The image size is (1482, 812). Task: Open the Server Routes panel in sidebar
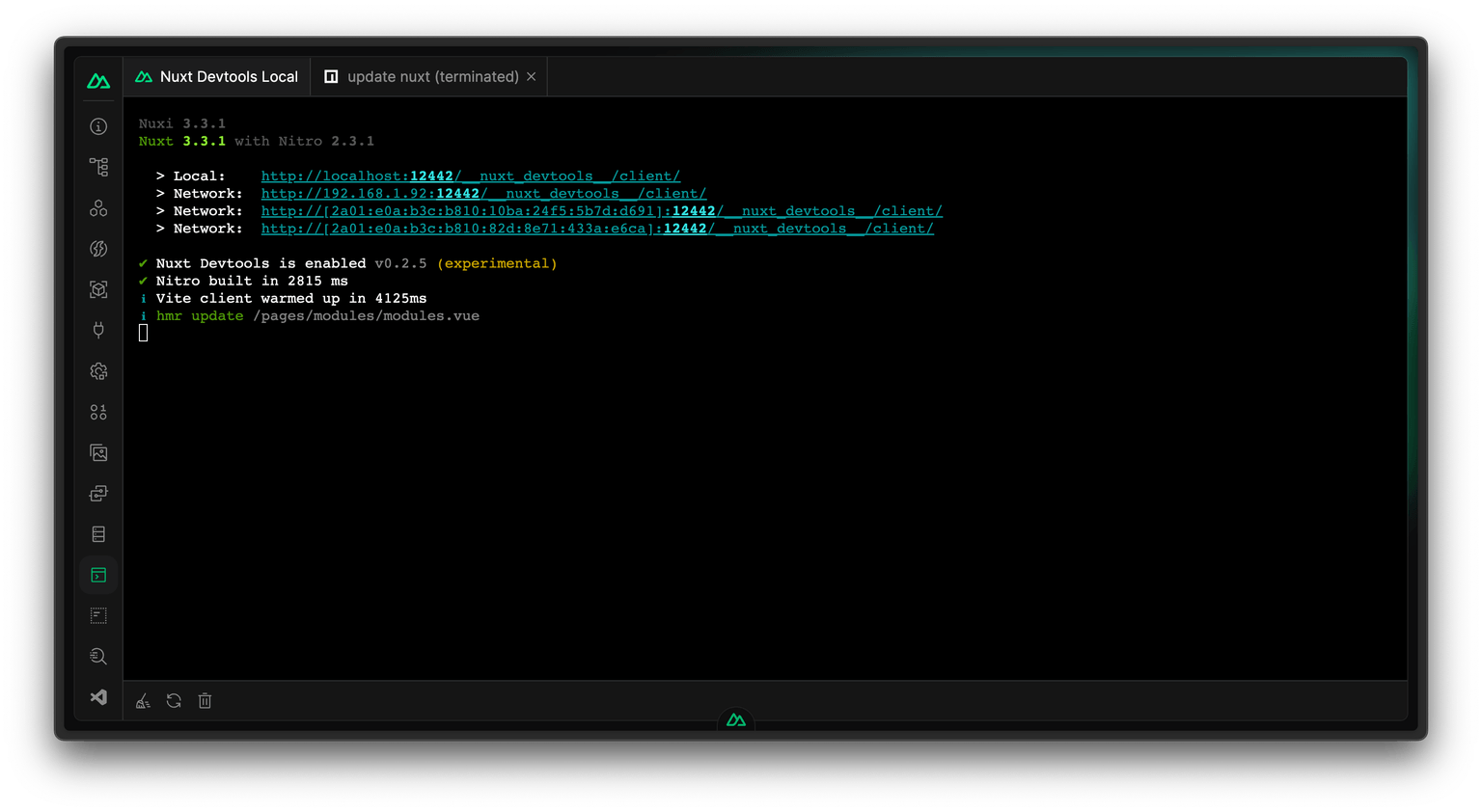tap(97, 493)
